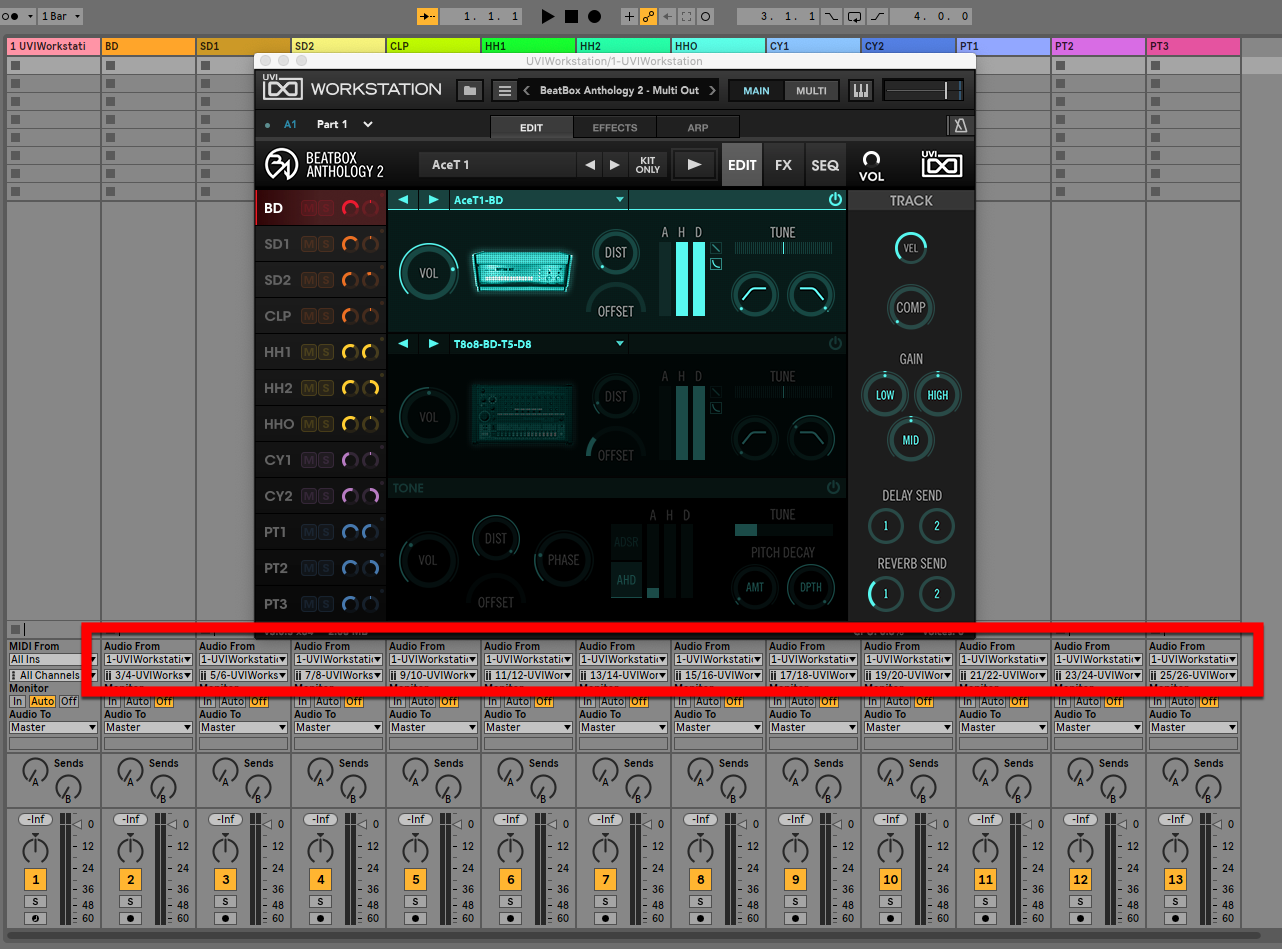Screen dimensions: 1282x949
Task: Click the HHO track title header
Action: (718, 46)
